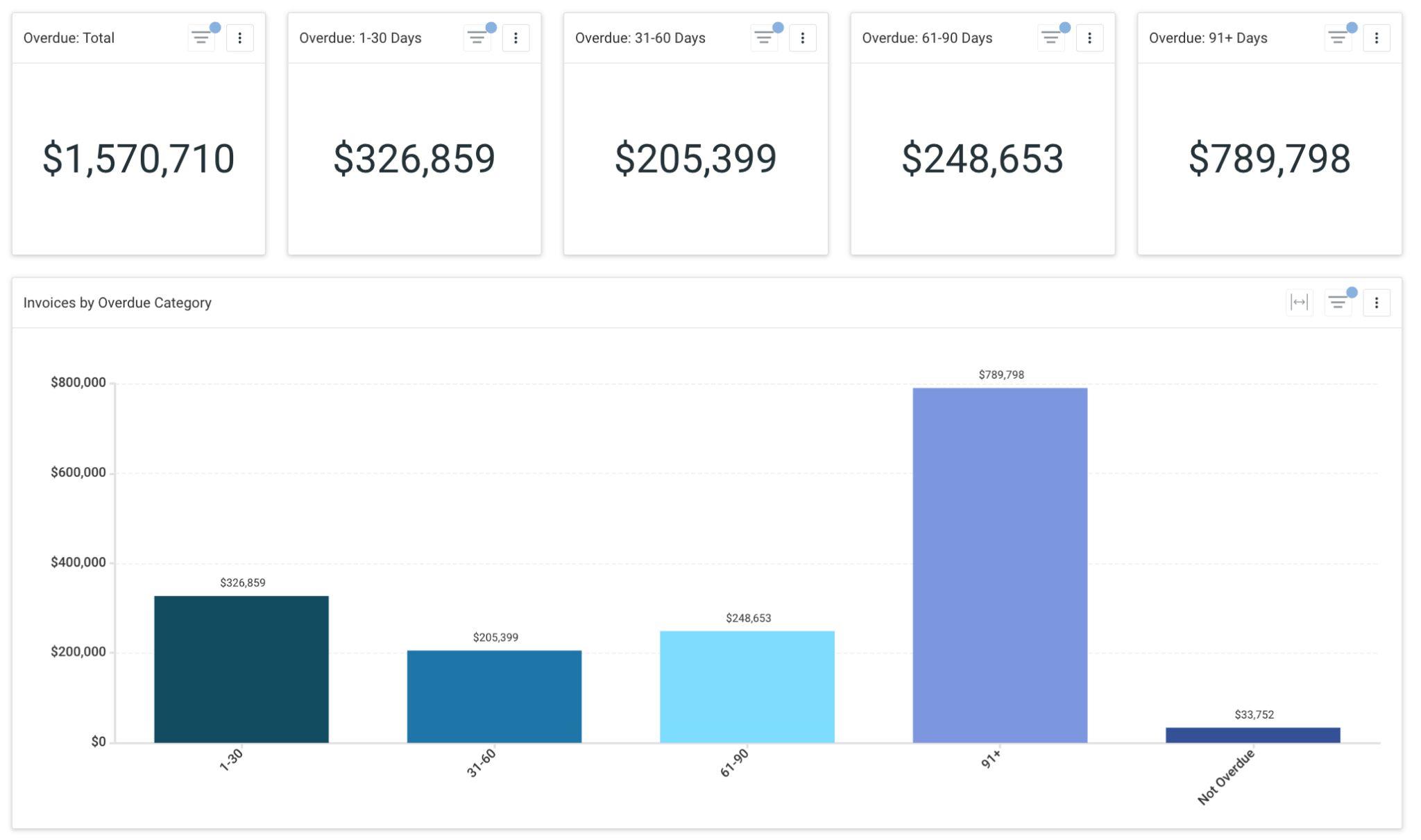Toggle chart width fit icon on Invoices chart

pyautogui.click(x=1299, y=302)
